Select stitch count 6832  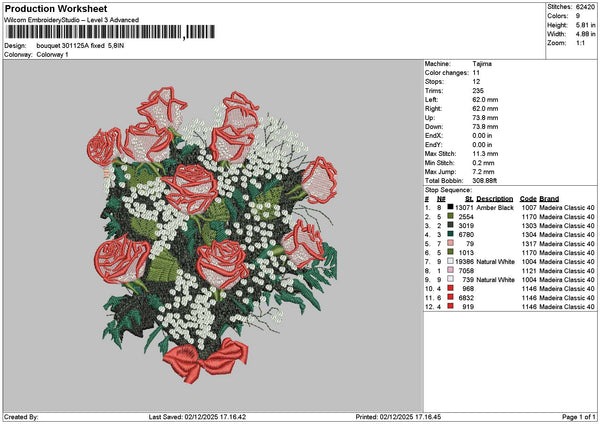pos(466,297)
